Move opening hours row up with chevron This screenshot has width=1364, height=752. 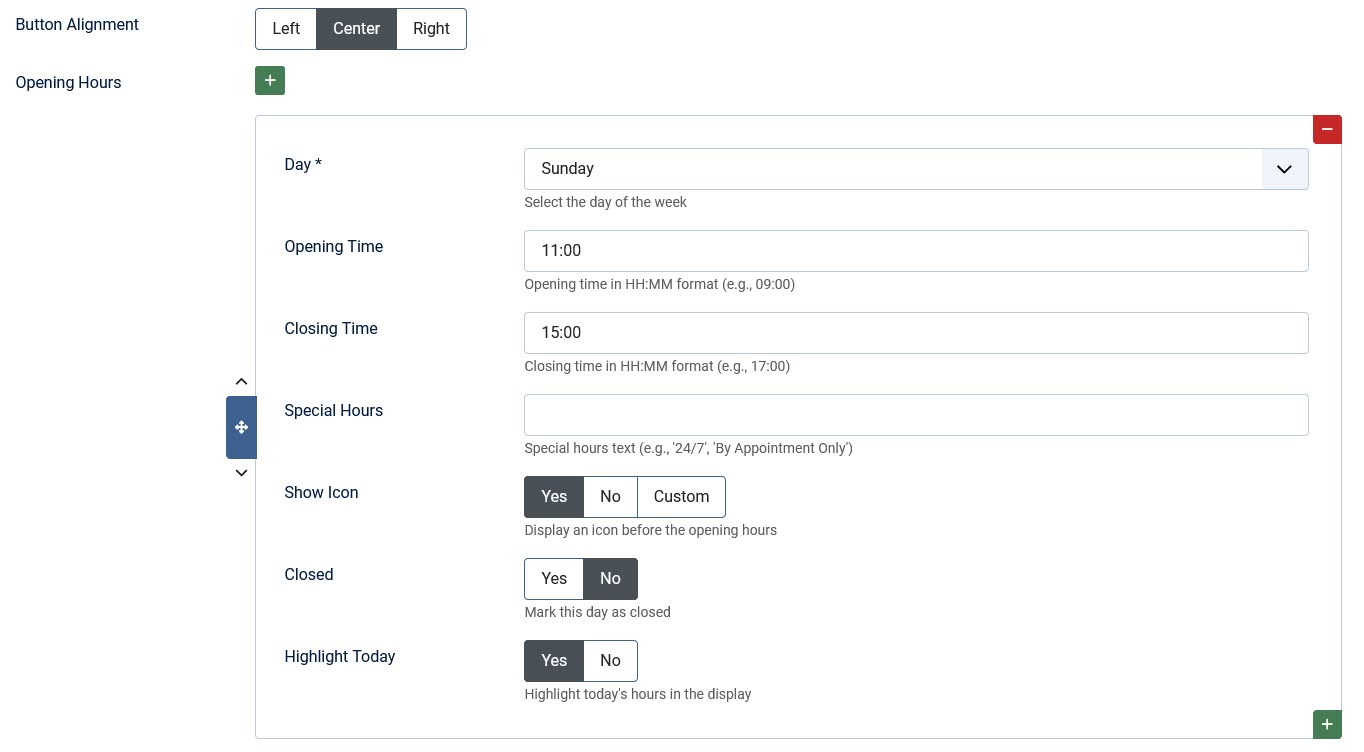click(241, 381)
